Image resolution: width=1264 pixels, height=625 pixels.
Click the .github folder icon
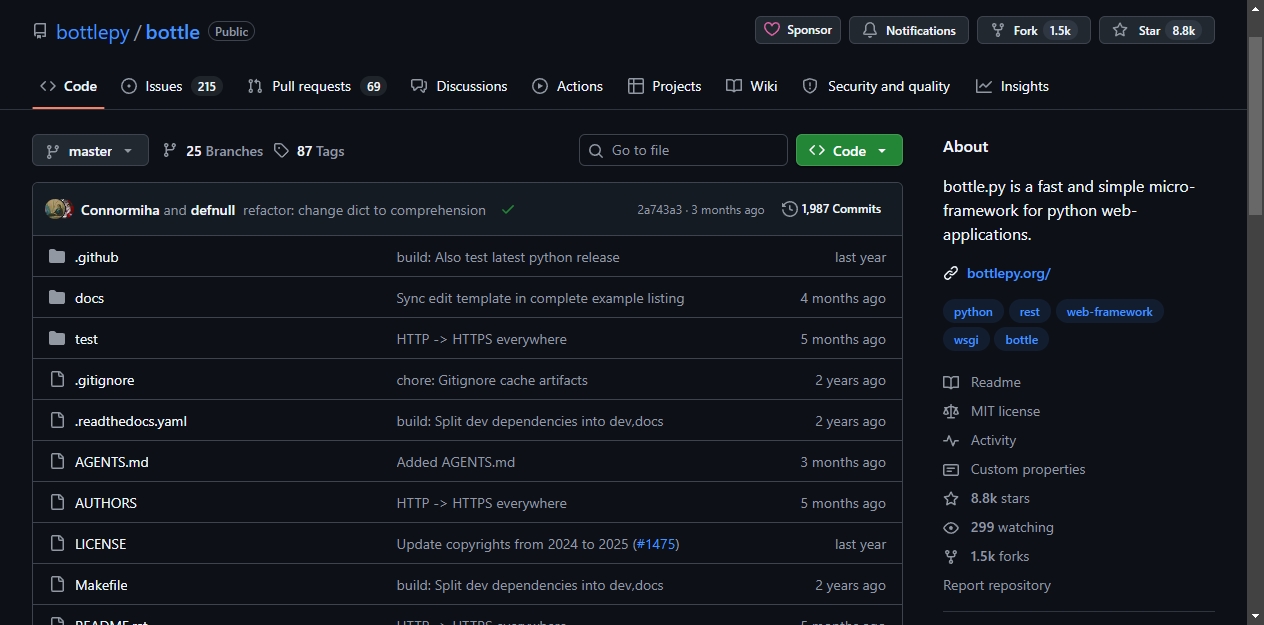click(57, 257)
